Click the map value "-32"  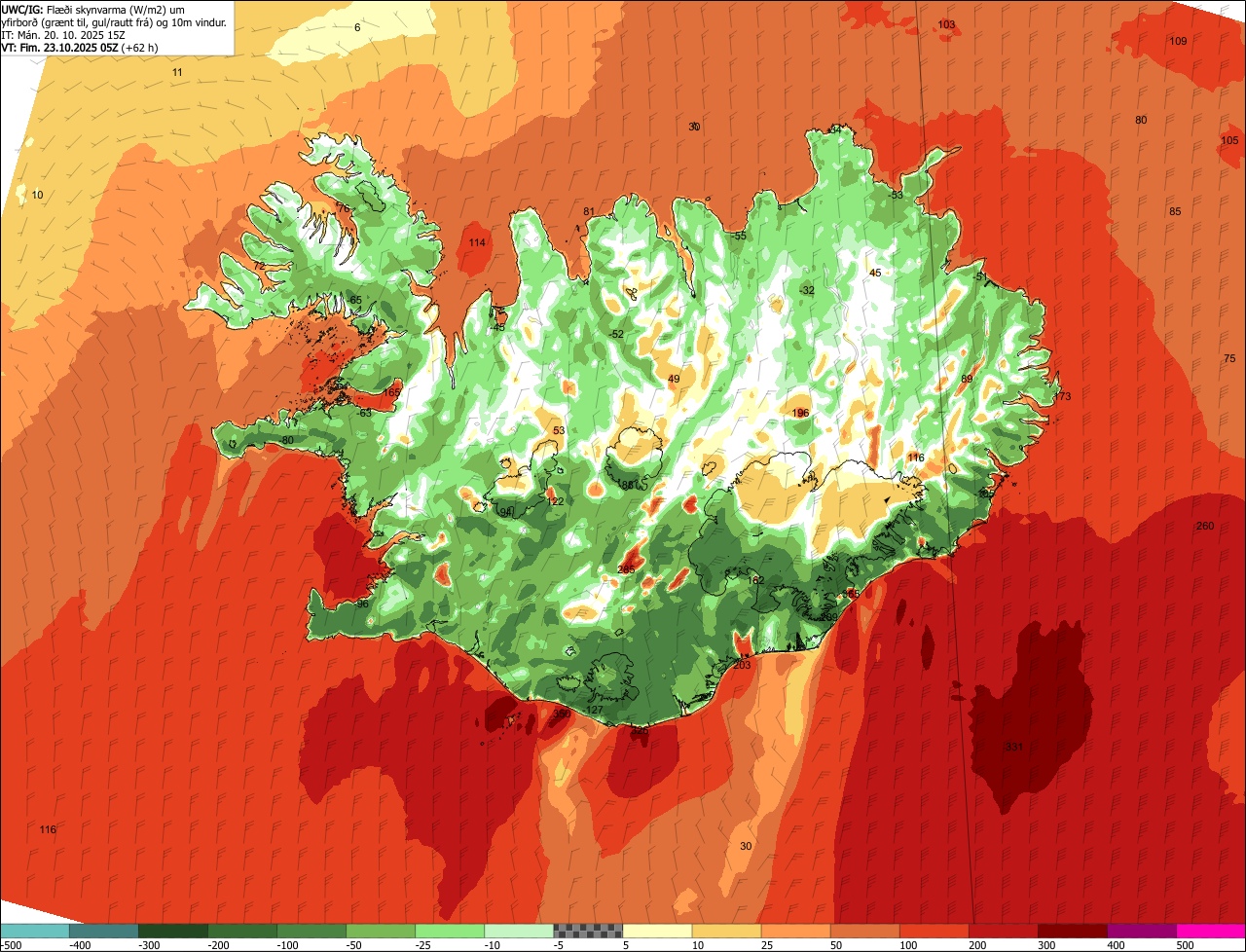click(807, 291)
